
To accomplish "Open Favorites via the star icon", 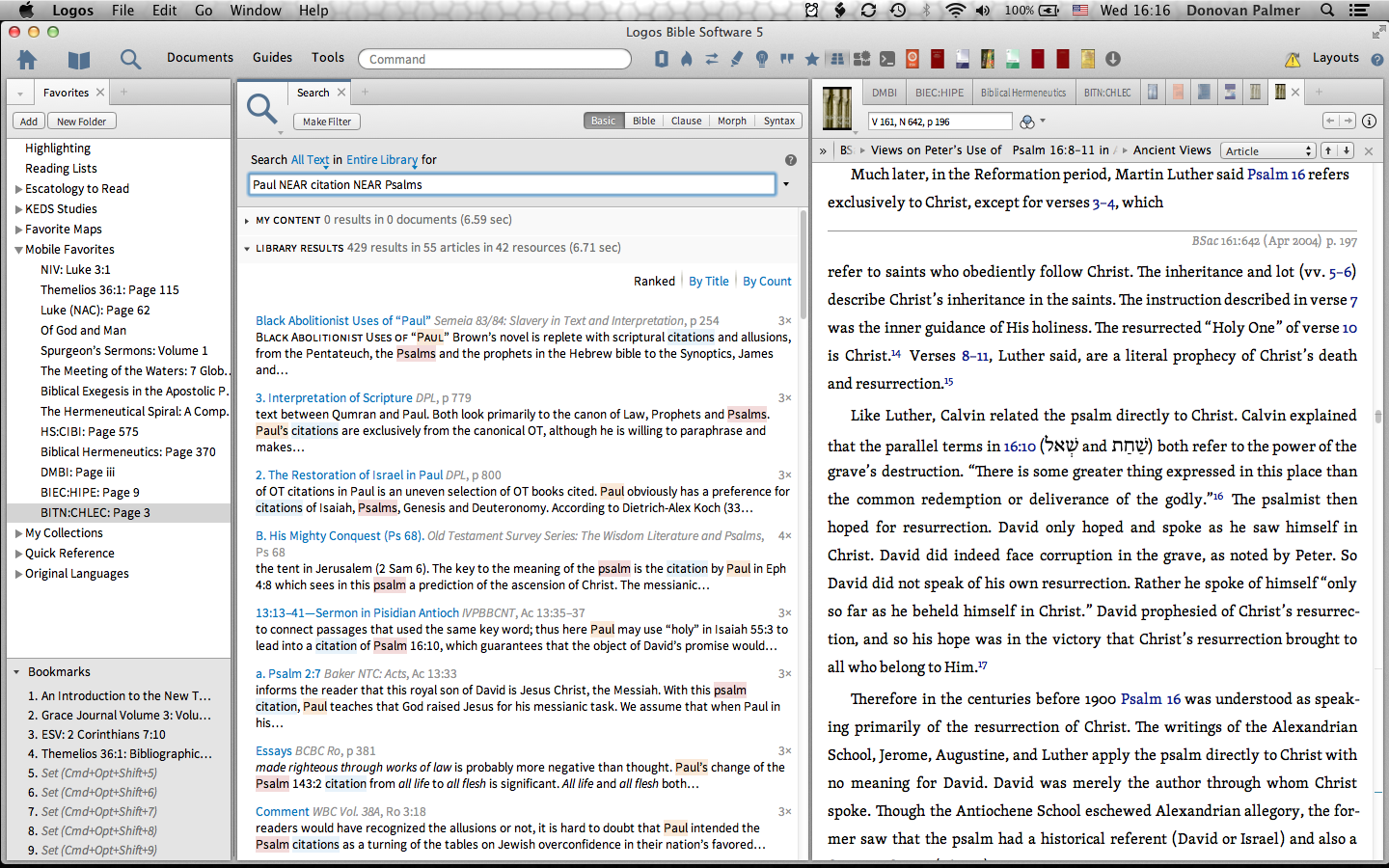I will click(x=812, y=59).
